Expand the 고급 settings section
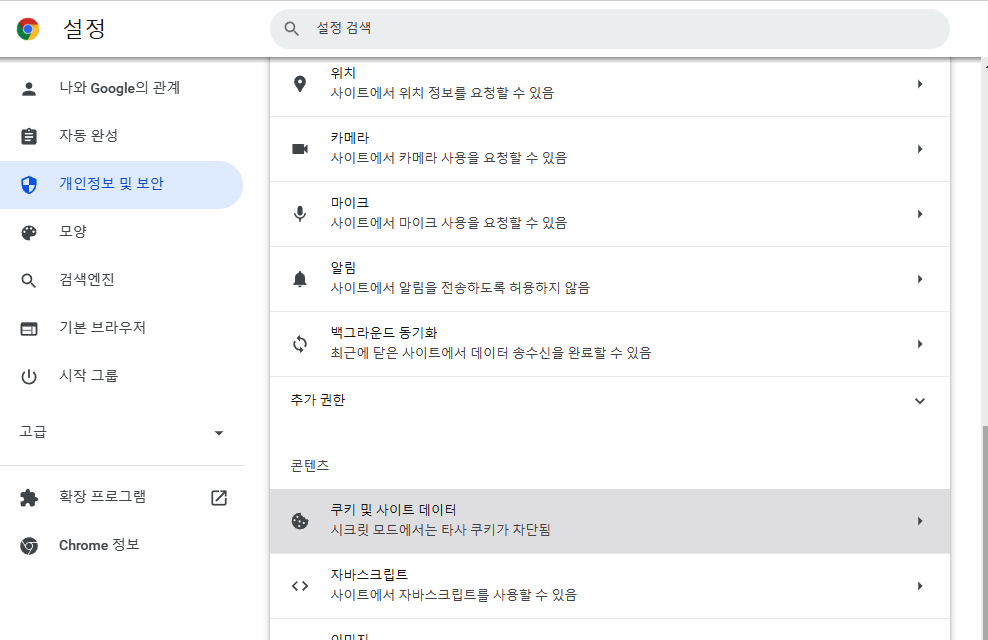988x640 pixels. pos(219,433)
